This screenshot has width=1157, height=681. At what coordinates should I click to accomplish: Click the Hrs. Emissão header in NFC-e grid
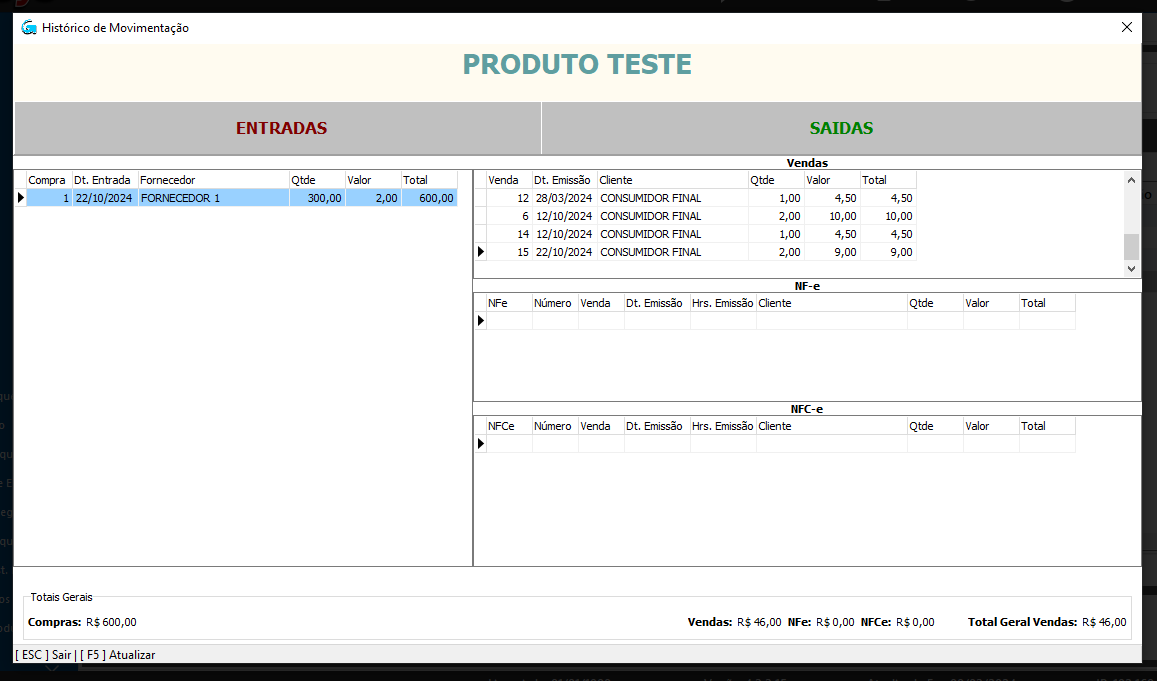[722, 426]
